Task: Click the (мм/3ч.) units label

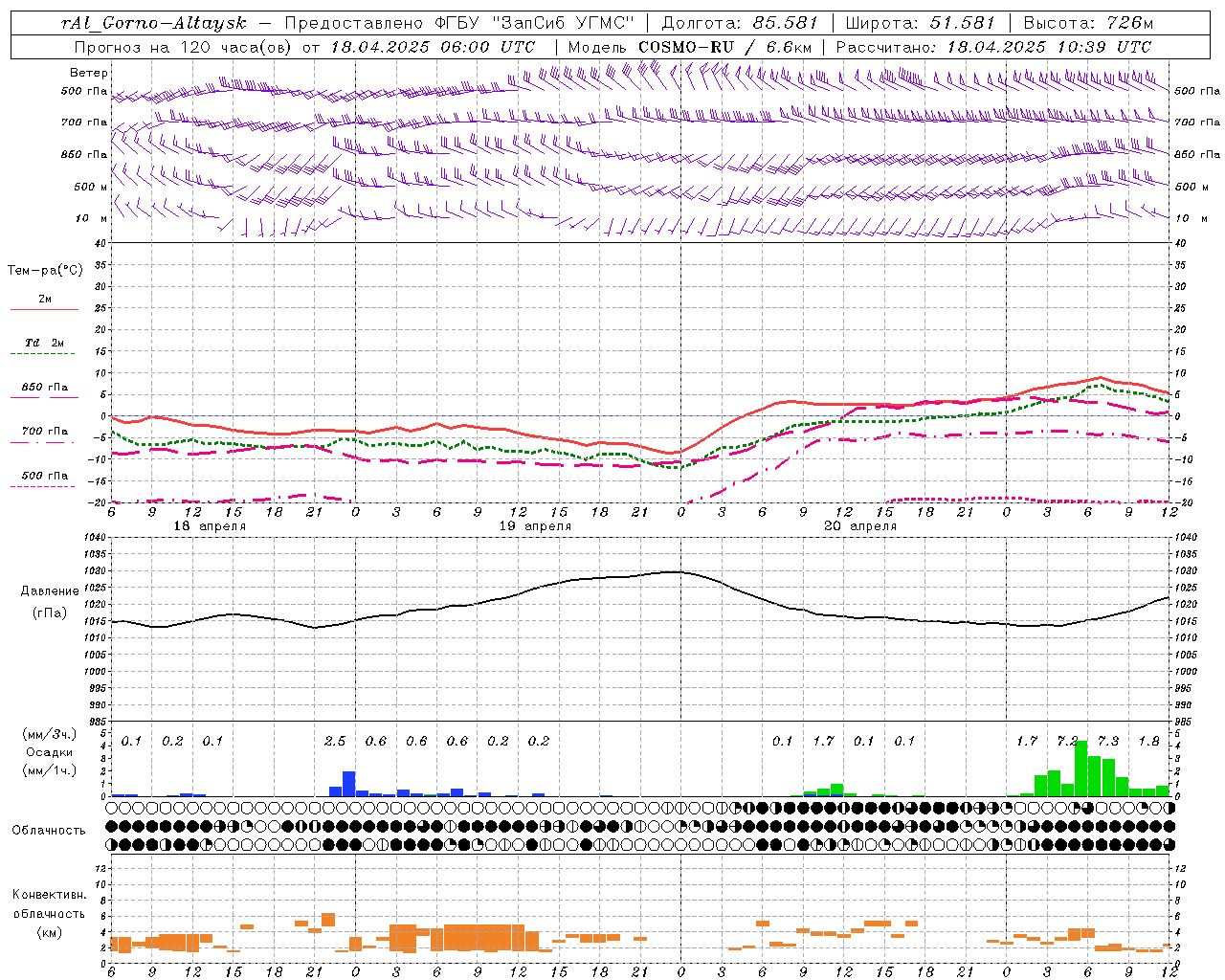Action: 50,734
